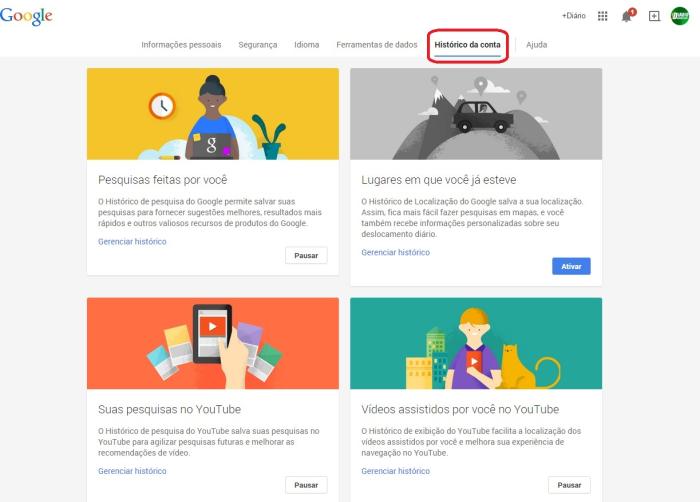Image resolution: width=700 pixels, height=502 pixels.
Task: Click the notifications bell icon
Action: click(x=628, y=16)
